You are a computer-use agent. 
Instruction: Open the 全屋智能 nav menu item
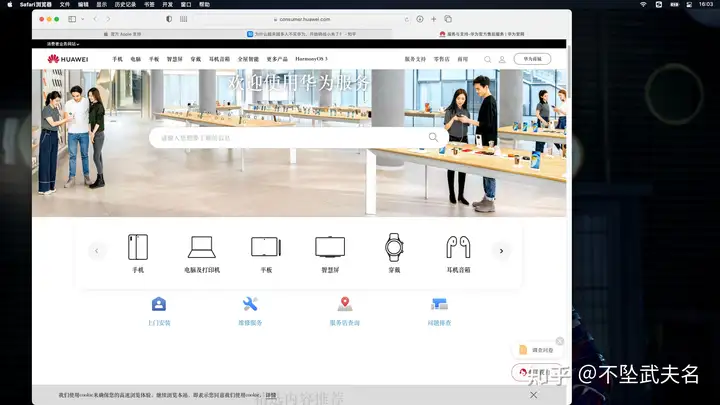pyautogui.click(x=248, y=59)
